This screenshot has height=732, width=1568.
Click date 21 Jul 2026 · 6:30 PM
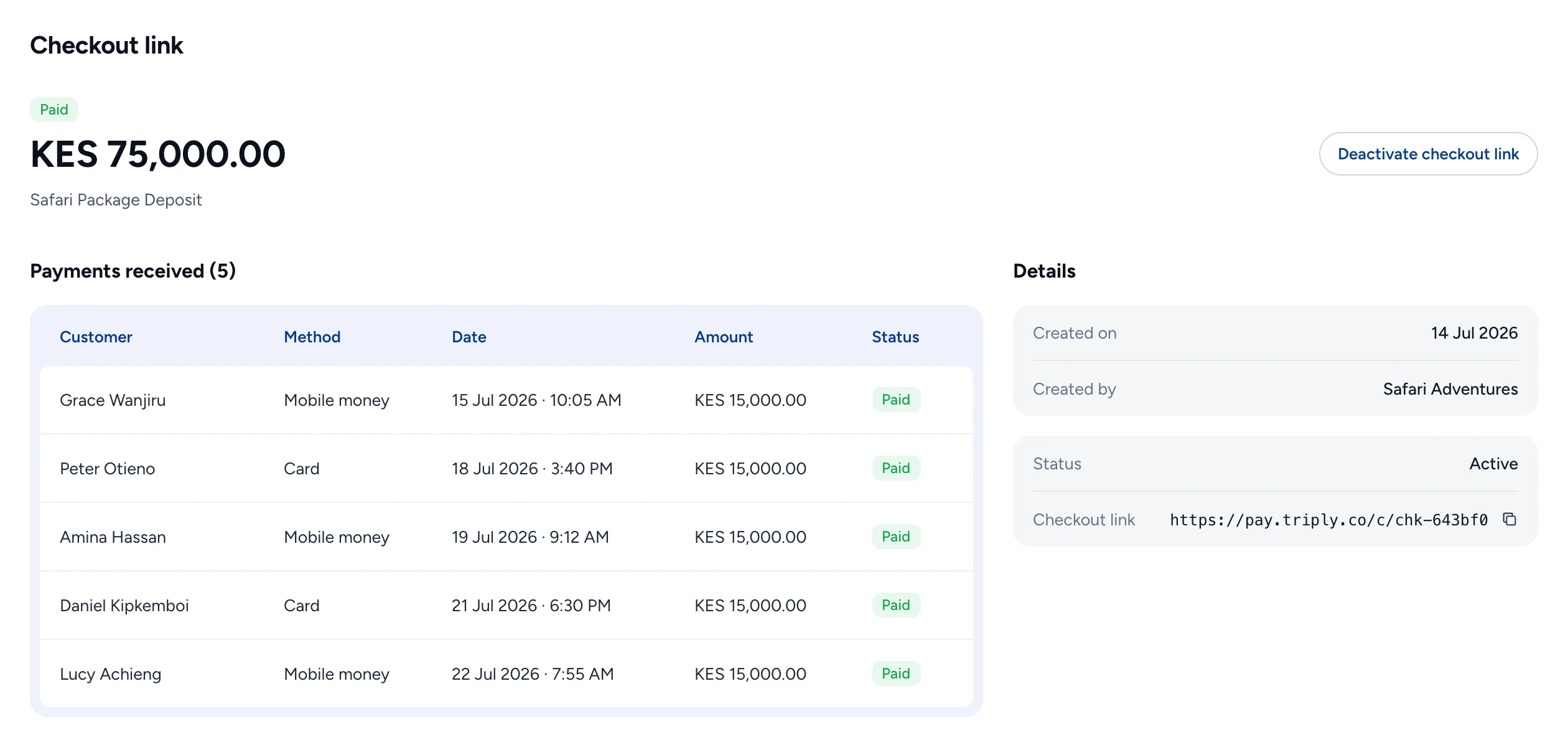pyautogui.click(x=531, y=606)
